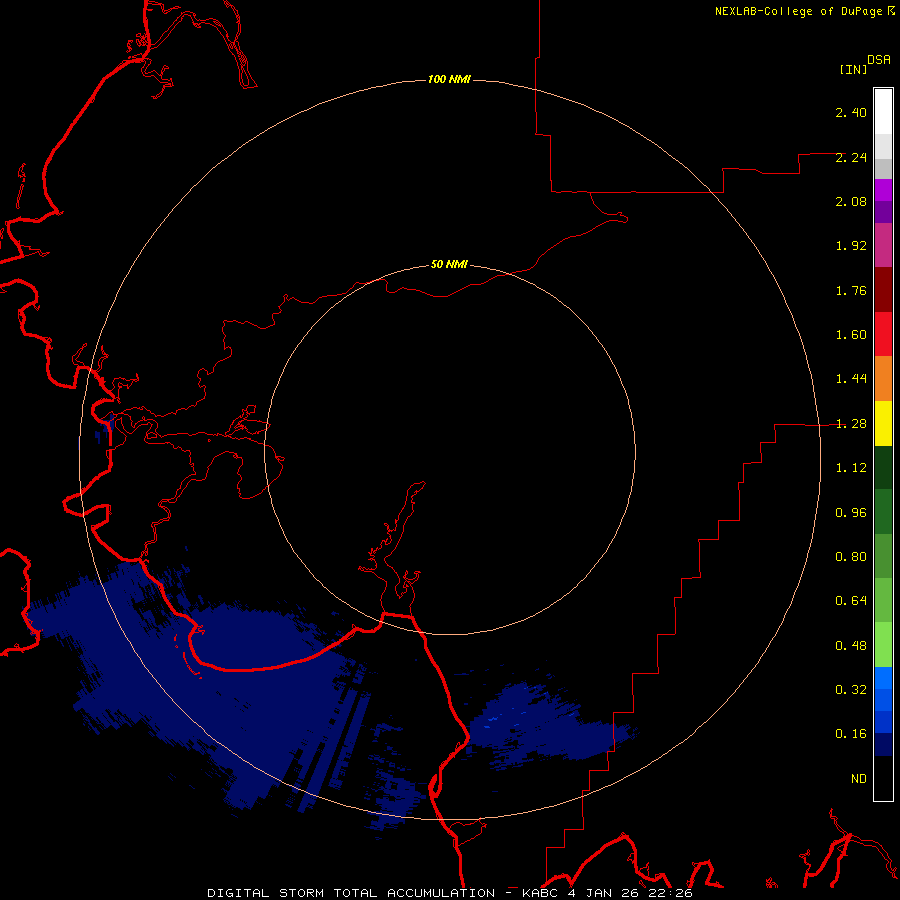Click the black ND swatch in legend
The height and width of the screenshot is (900, 900).
[x=883, y=778]
